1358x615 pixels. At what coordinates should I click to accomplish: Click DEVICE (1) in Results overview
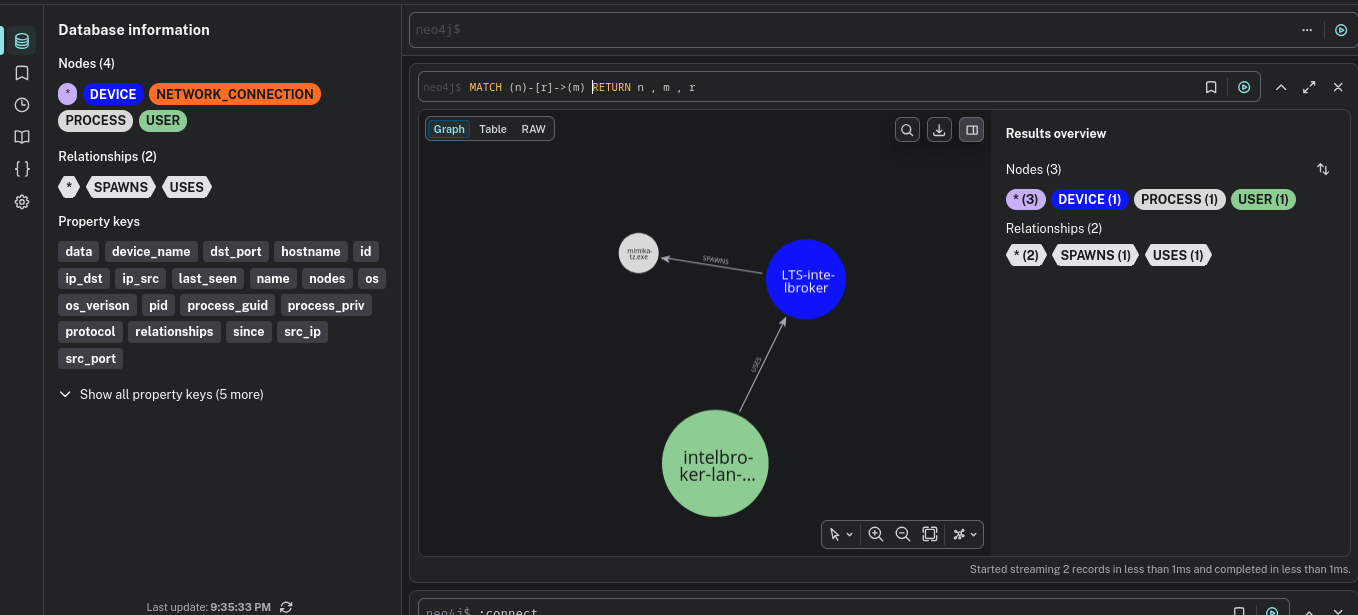[x=1090, y=199]
